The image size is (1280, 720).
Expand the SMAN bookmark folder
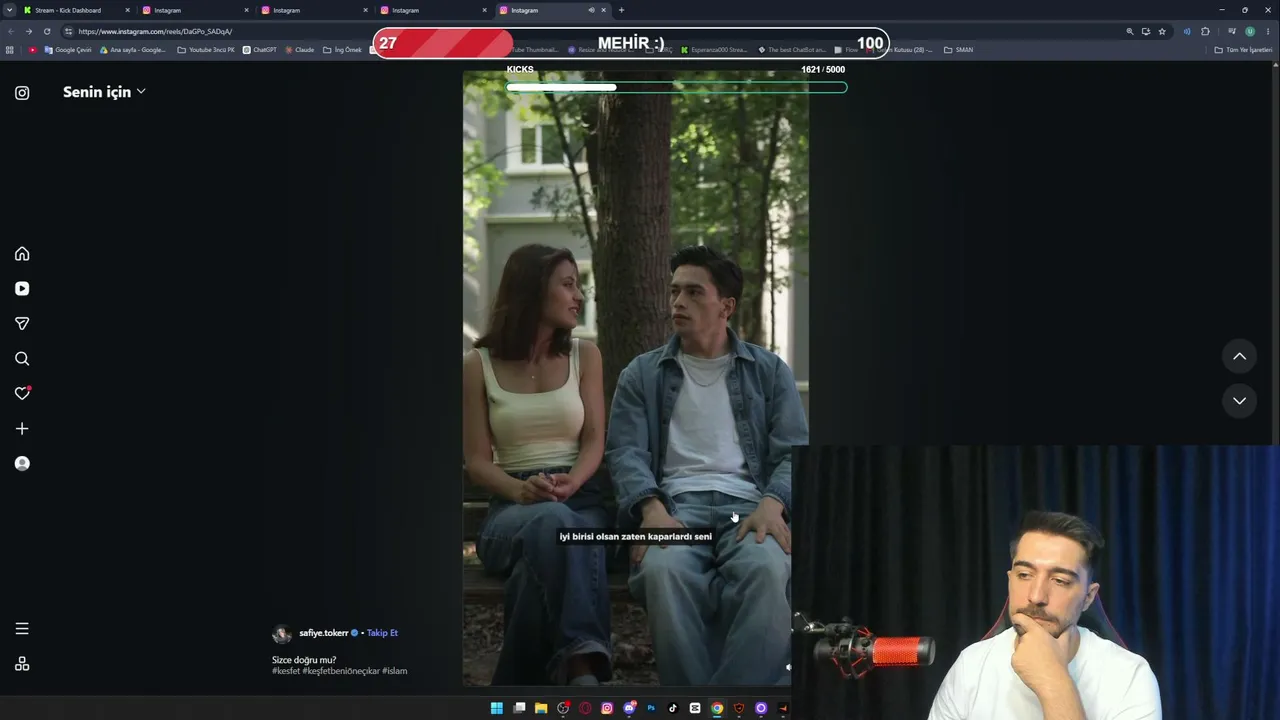(x=958, y=50)
